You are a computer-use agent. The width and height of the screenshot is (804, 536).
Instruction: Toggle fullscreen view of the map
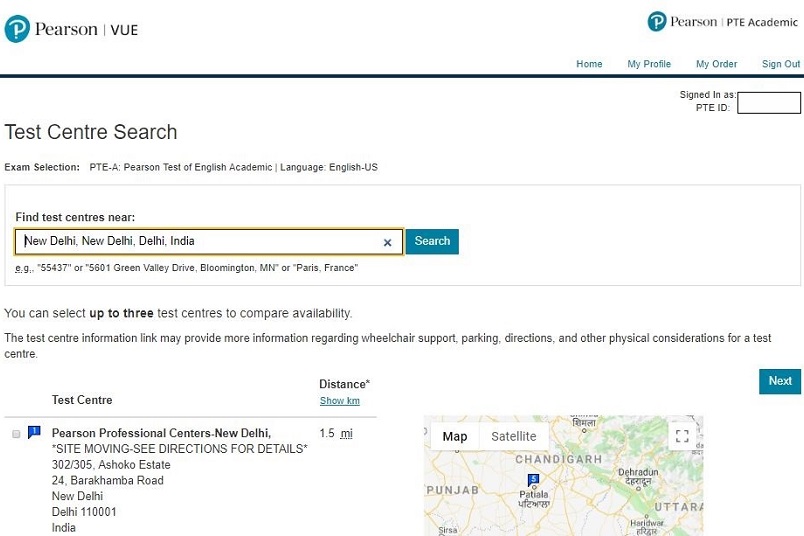point(682,436)
